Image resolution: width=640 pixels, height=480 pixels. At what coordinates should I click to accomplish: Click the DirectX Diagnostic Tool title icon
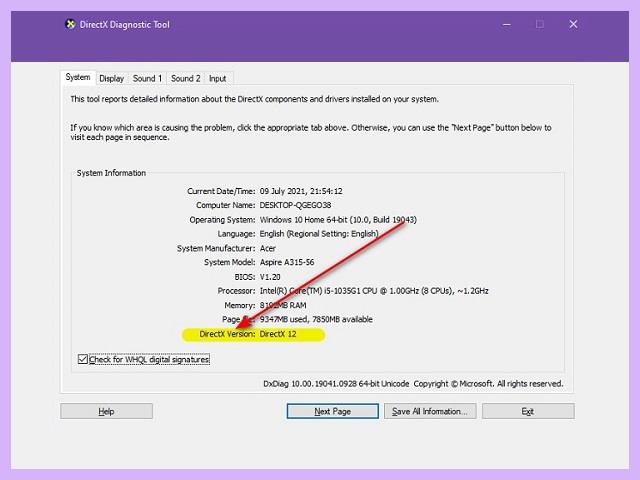70,24
